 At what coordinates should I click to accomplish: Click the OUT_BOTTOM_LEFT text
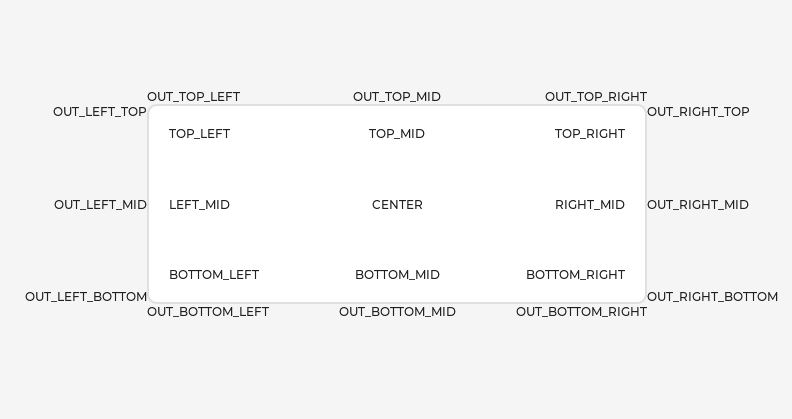point(208,312)
